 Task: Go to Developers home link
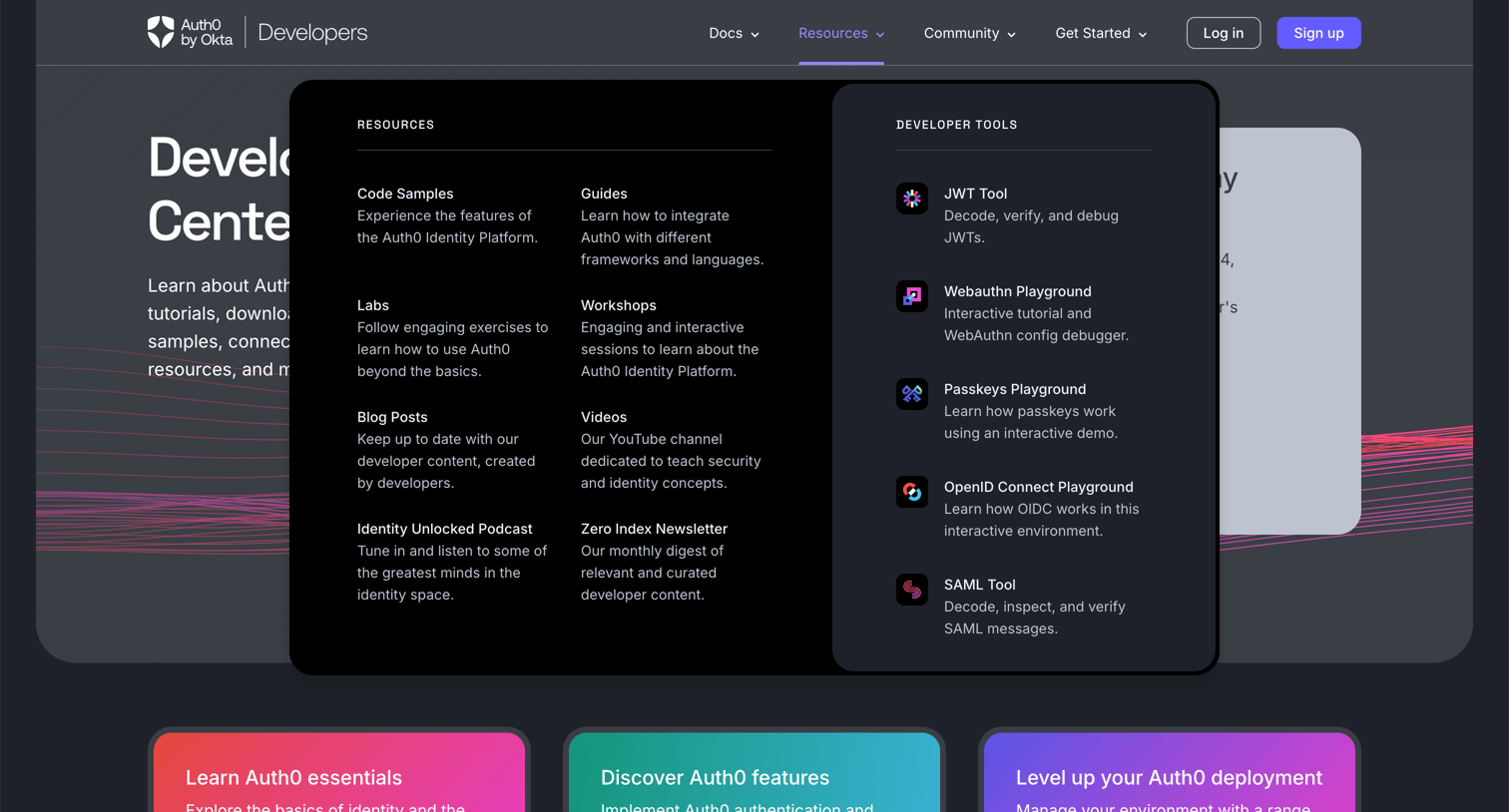[312, 33]
